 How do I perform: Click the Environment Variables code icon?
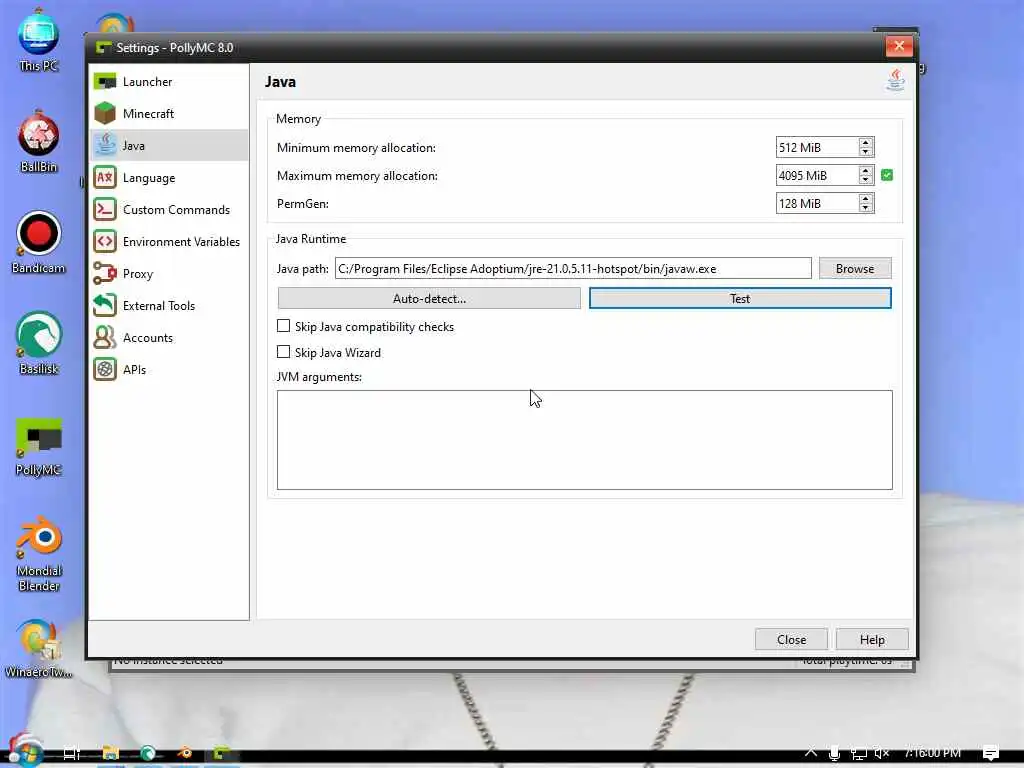click(104, 242)
